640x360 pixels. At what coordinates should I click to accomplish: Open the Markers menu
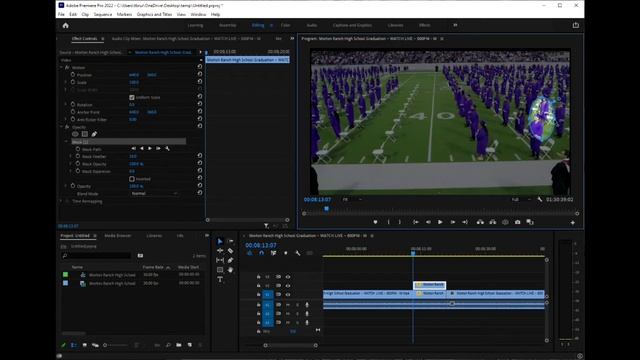click(124, 14)
